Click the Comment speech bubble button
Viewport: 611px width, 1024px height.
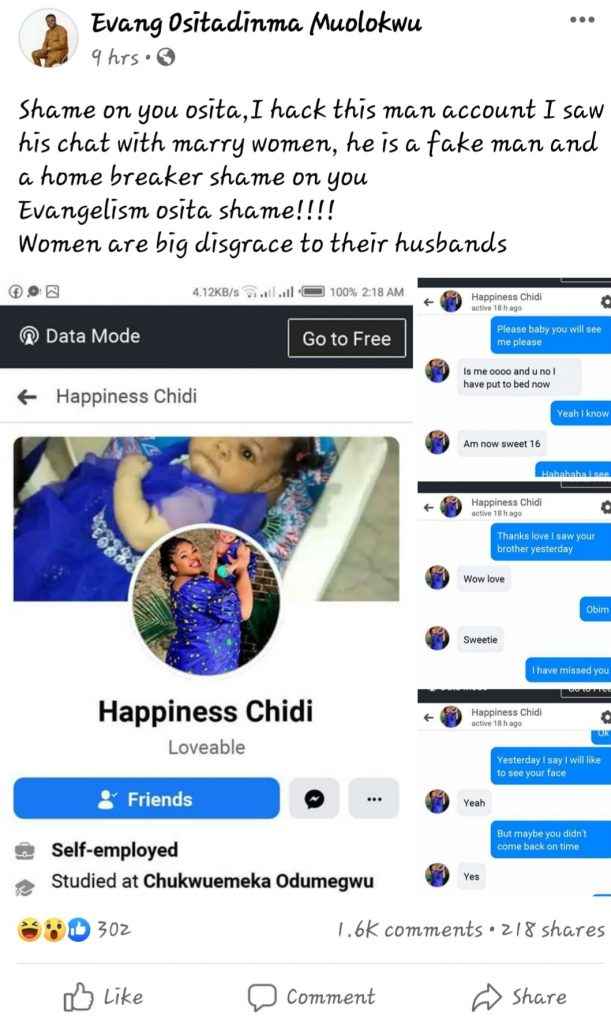(311, 997)
